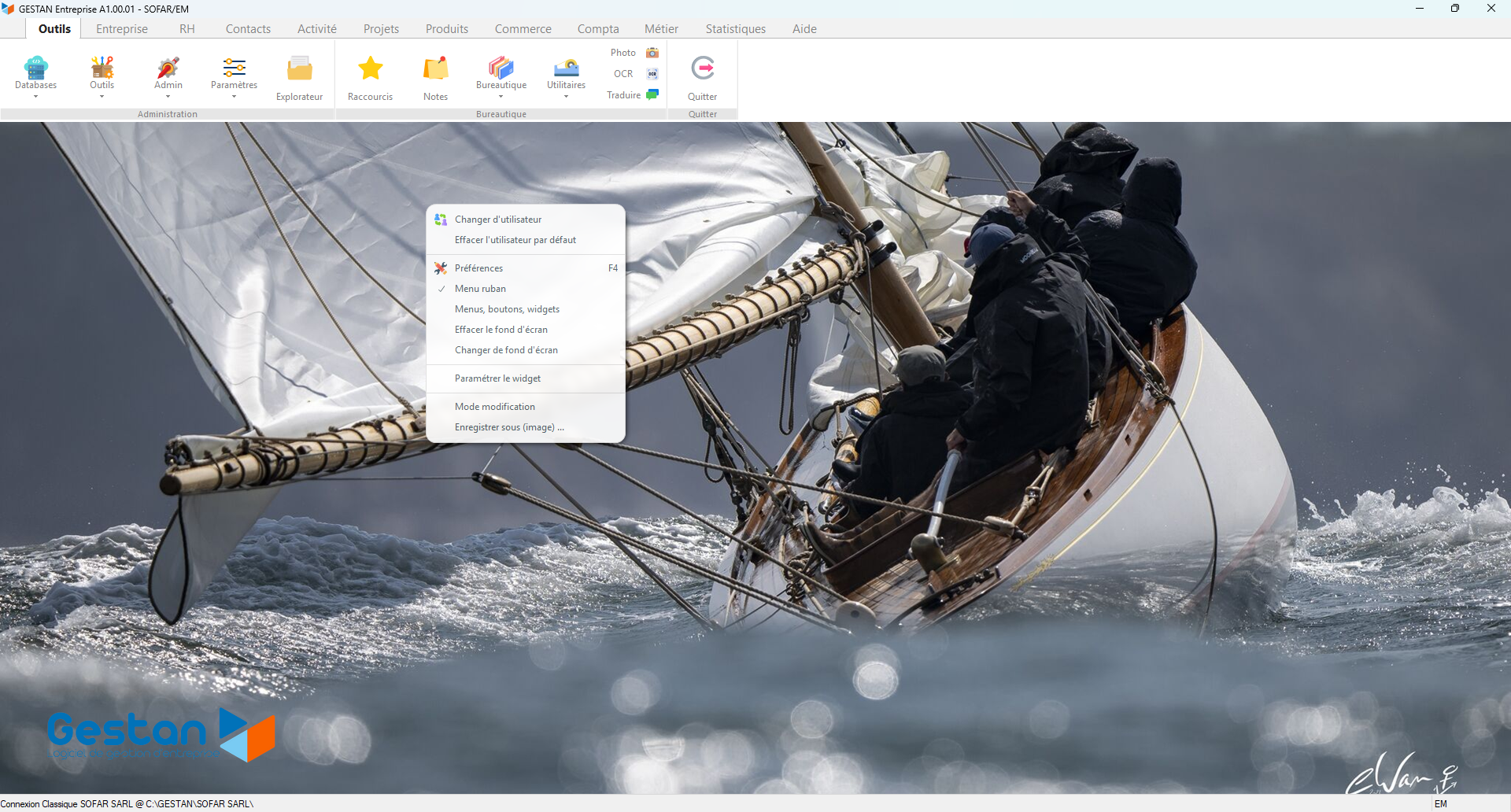Click the Traduire translate icon
The image size is (1511, 812).
click(652, 94)
